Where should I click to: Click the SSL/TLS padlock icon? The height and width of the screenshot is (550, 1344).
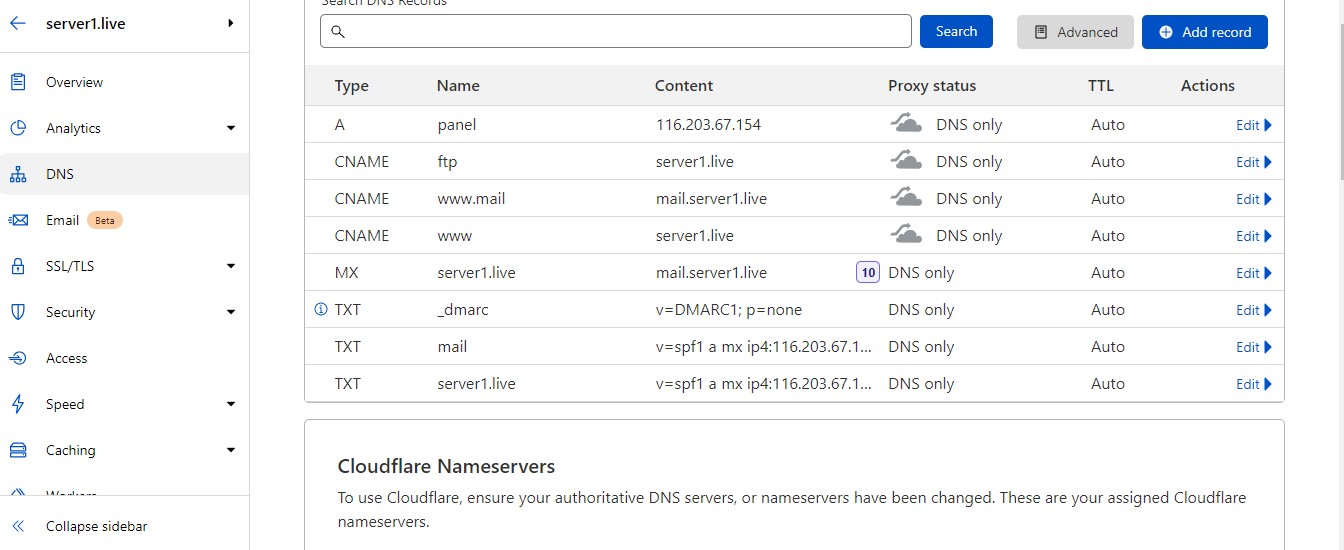tap(18, 266)
